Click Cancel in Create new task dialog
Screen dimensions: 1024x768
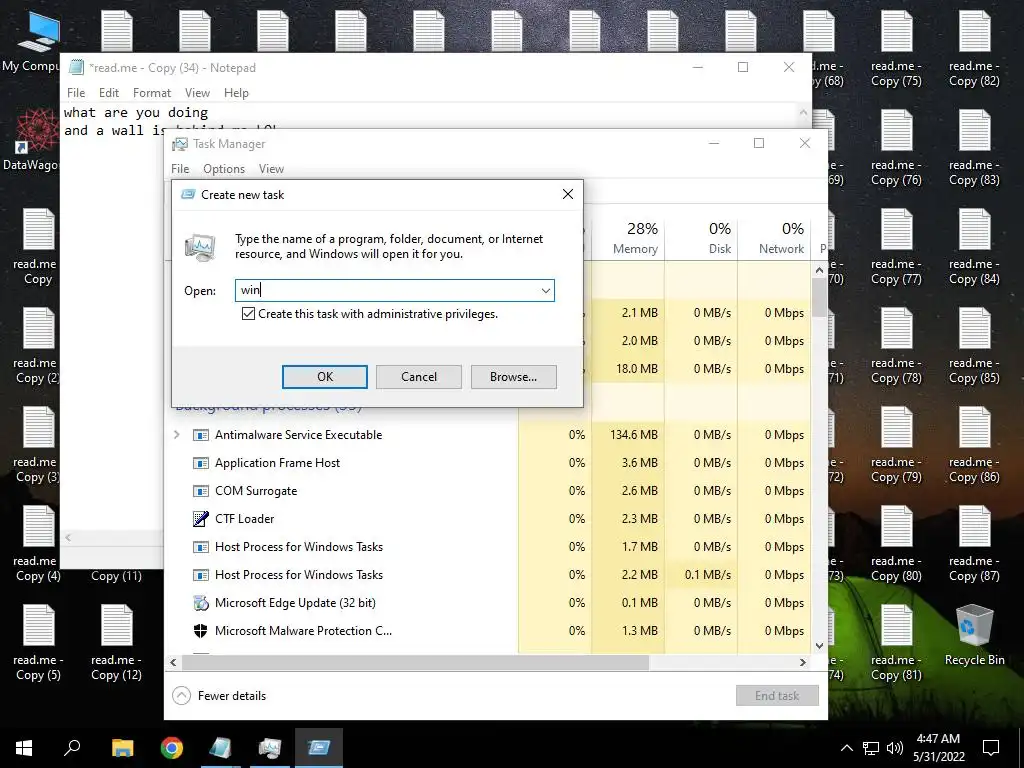point(419,377)
